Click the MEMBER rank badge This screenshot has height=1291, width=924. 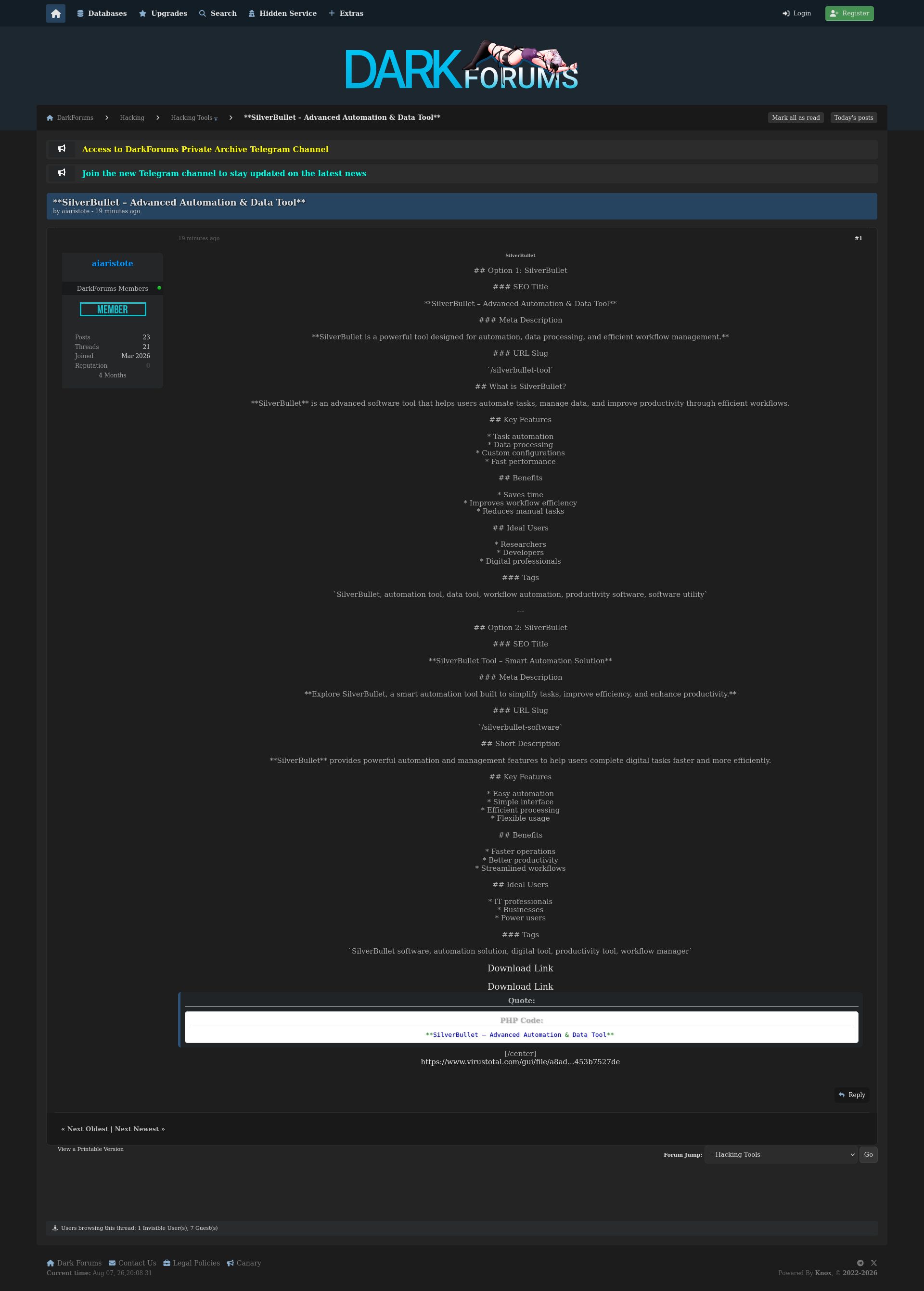click(x=113, y=310)
